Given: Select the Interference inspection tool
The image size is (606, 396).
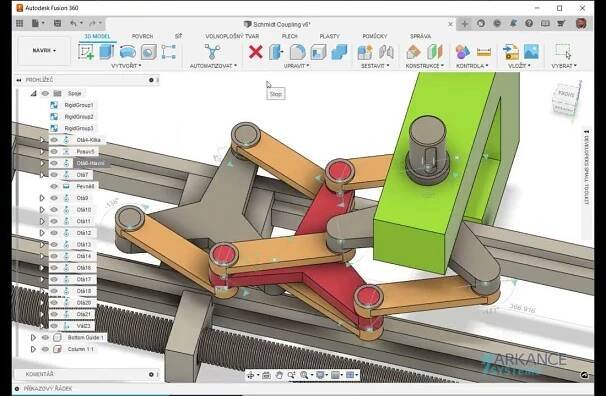Looking at the screenshot, I should pos(462,52).
